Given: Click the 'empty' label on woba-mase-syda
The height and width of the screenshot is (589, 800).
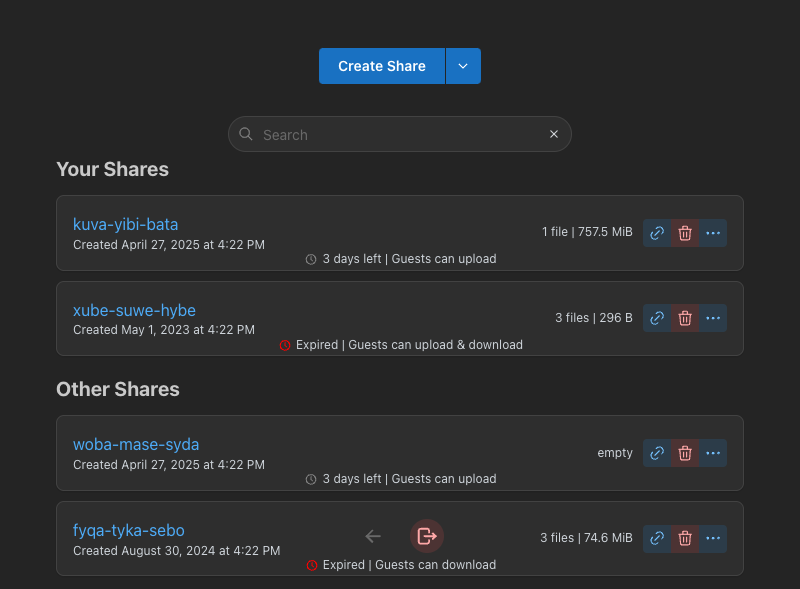Looking at the screenshot, I should click(615, 453).
